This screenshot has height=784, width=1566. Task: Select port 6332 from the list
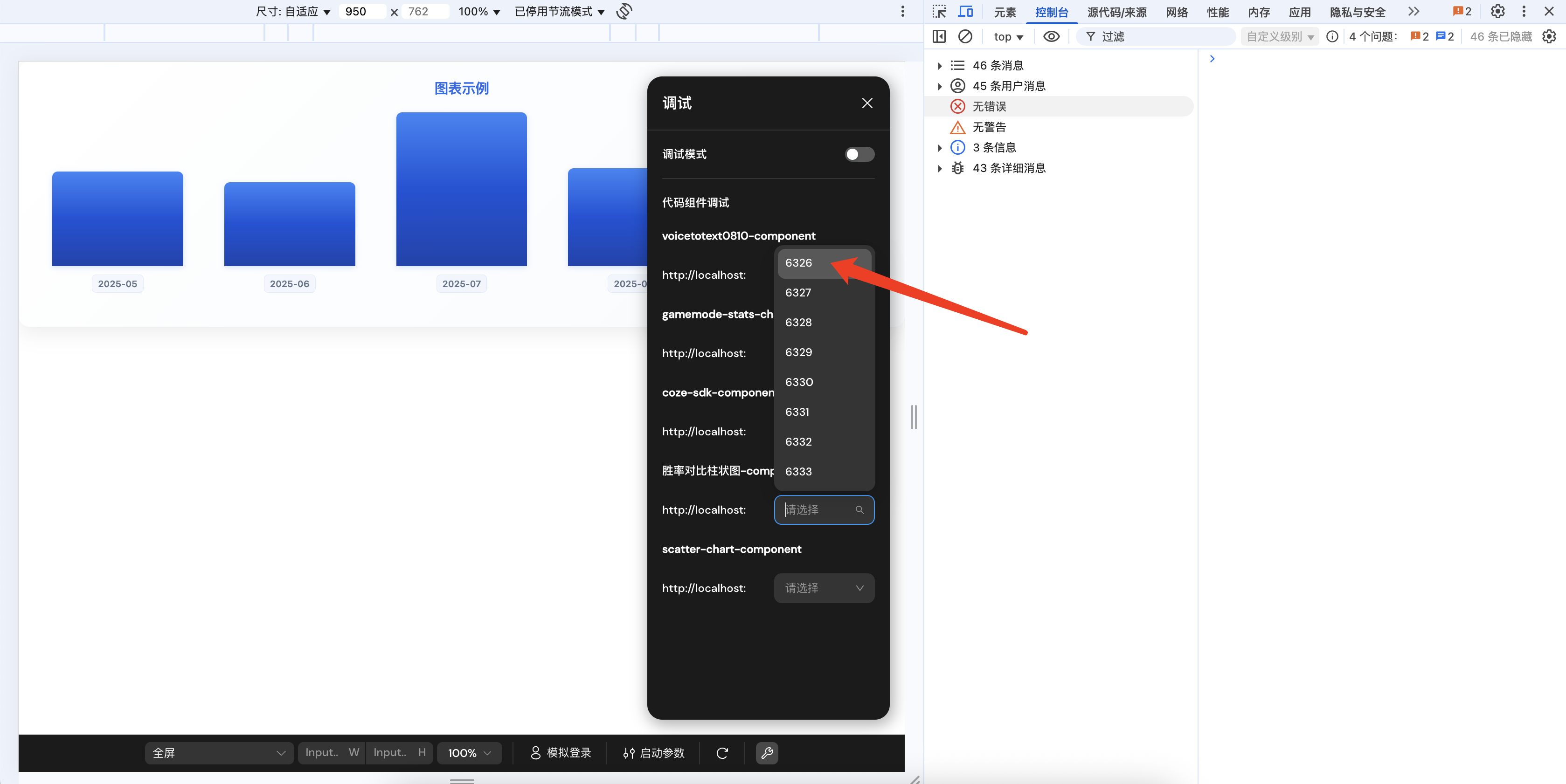[x=825, y=442]
